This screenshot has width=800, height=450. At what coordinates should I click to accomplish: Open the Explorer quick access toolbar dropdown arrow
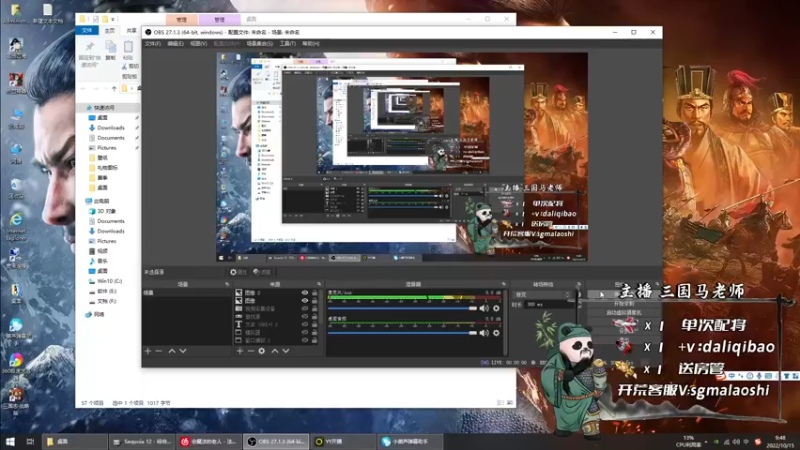(113, 19)
